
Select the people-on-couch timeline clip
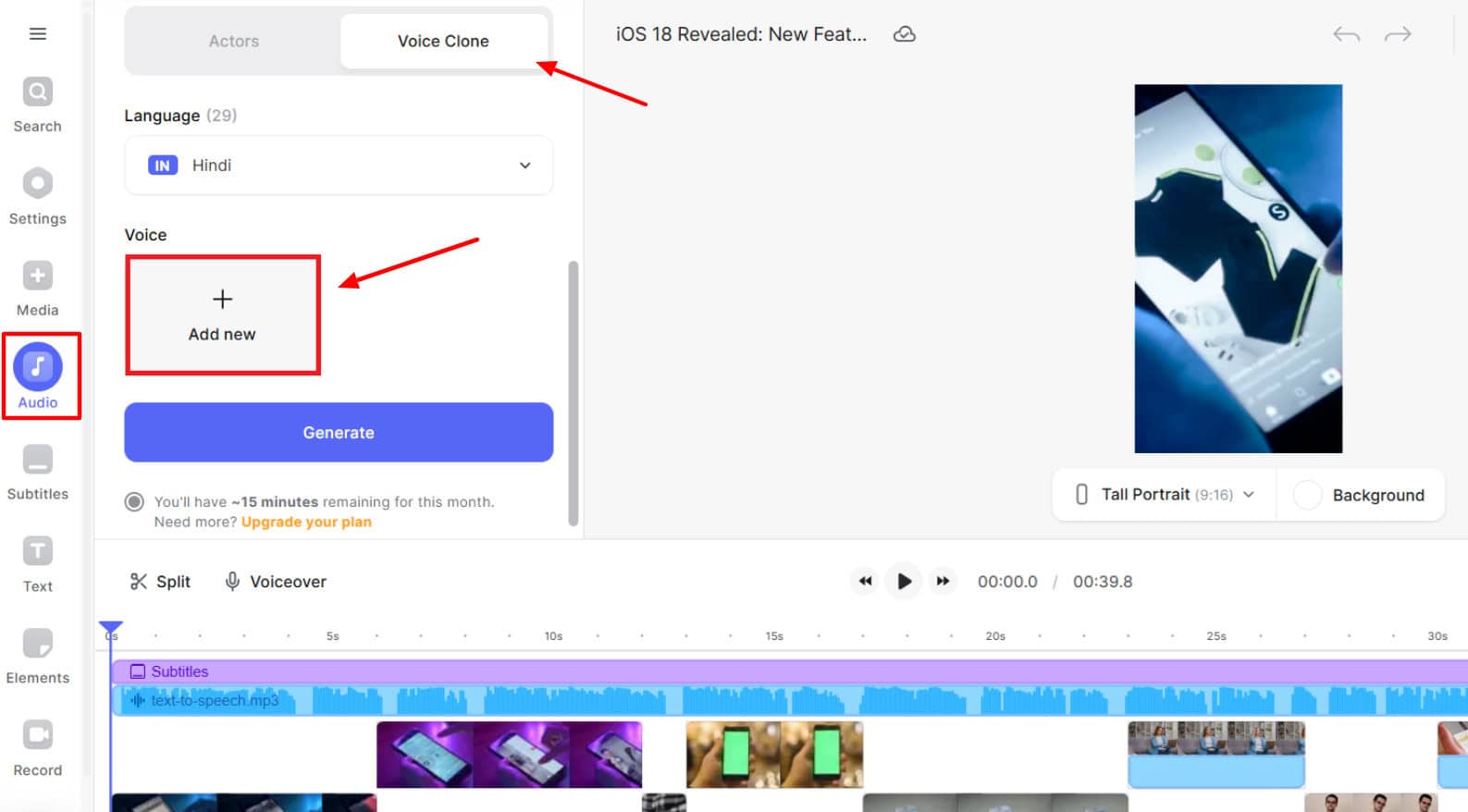tap(1216, 755)
